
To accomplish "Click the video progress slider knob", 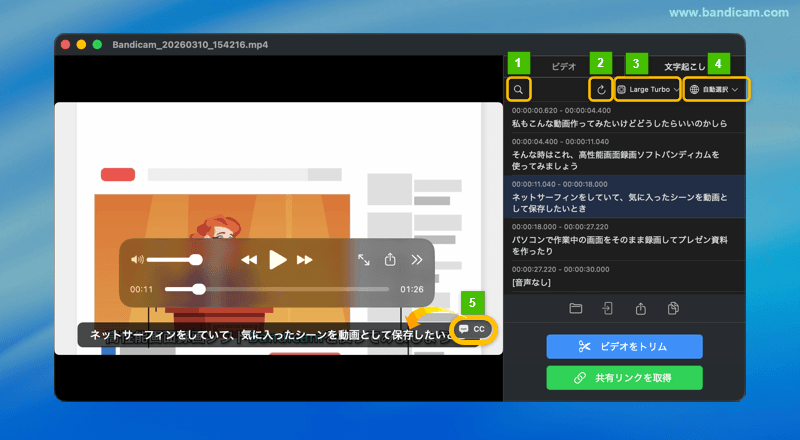I will pyautogui.click(x=199, y=289).
